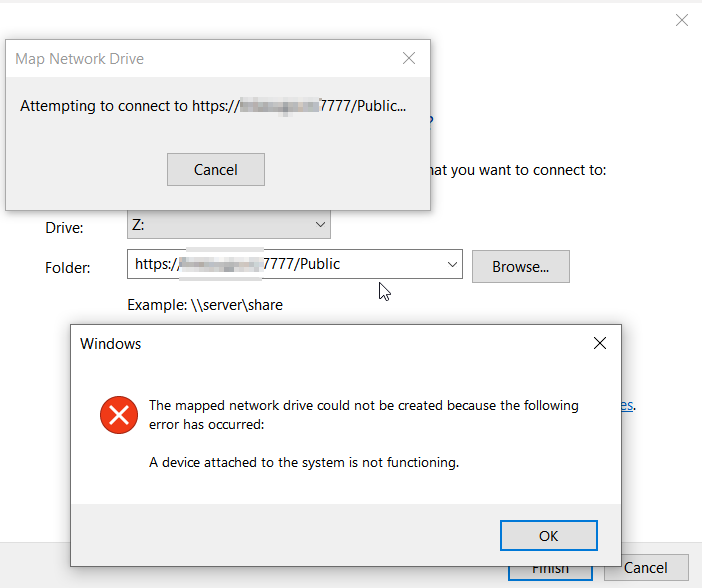Cancel the connection attempt in progress popup
This screenshot has height=588, width=702.
(216, 169)
